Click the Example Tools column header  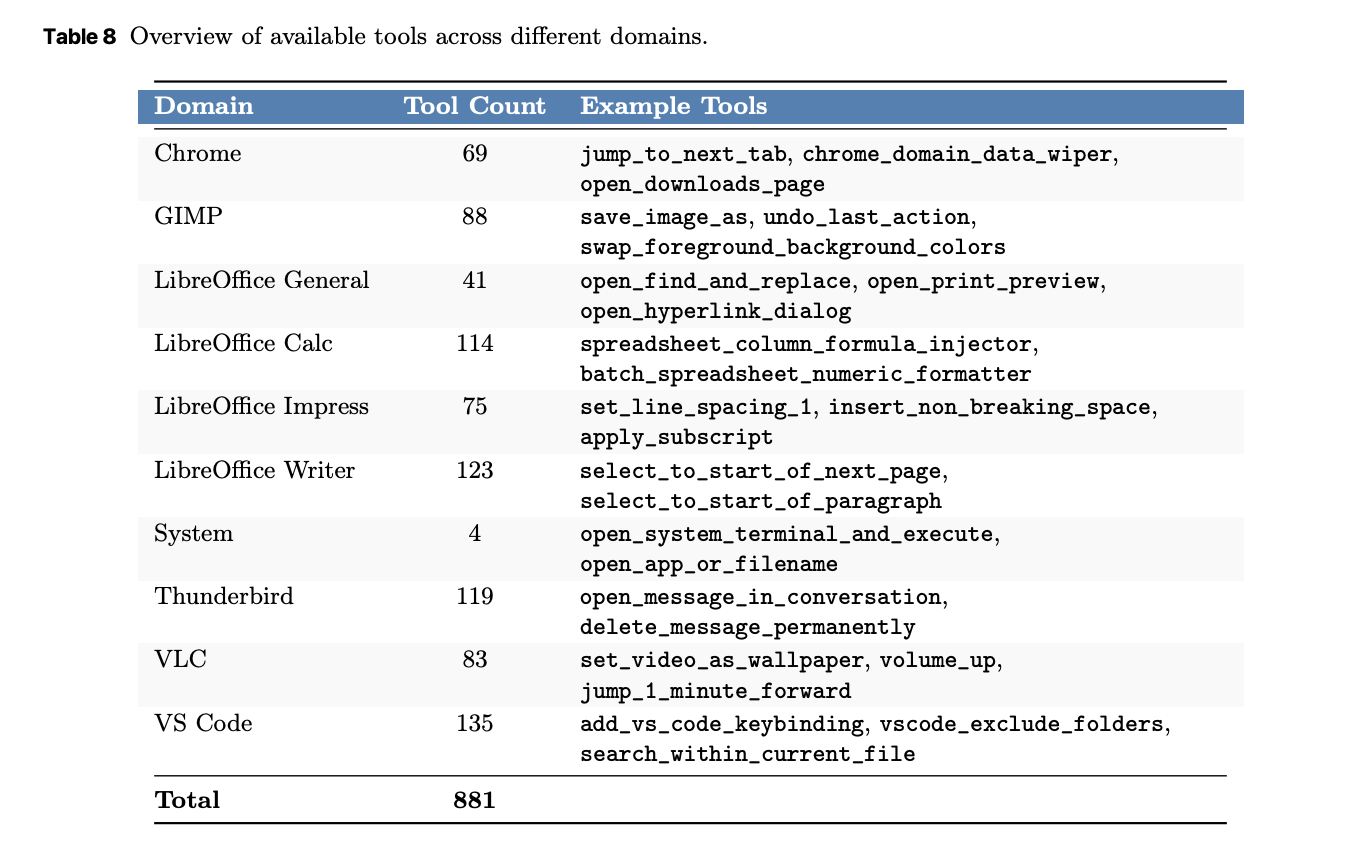tap(674, 106)
